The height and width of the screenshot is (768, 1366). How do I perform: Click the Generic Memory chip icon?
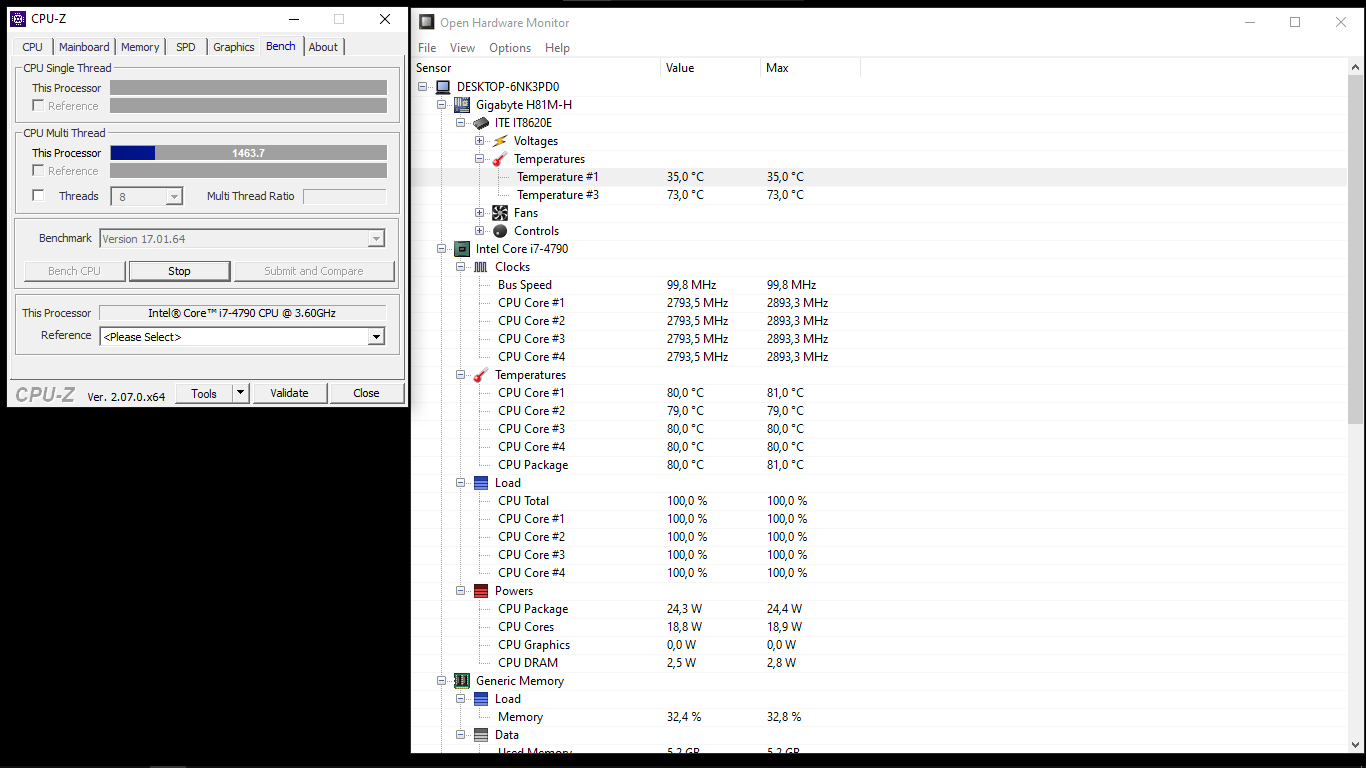point(462,681)
